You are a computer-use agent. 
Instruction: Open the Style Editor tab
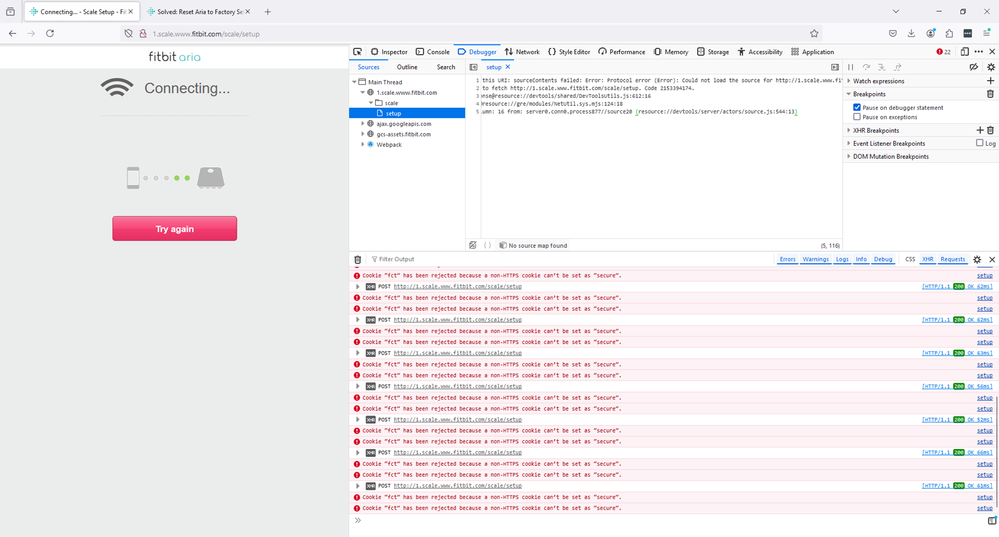click(569, 52)
